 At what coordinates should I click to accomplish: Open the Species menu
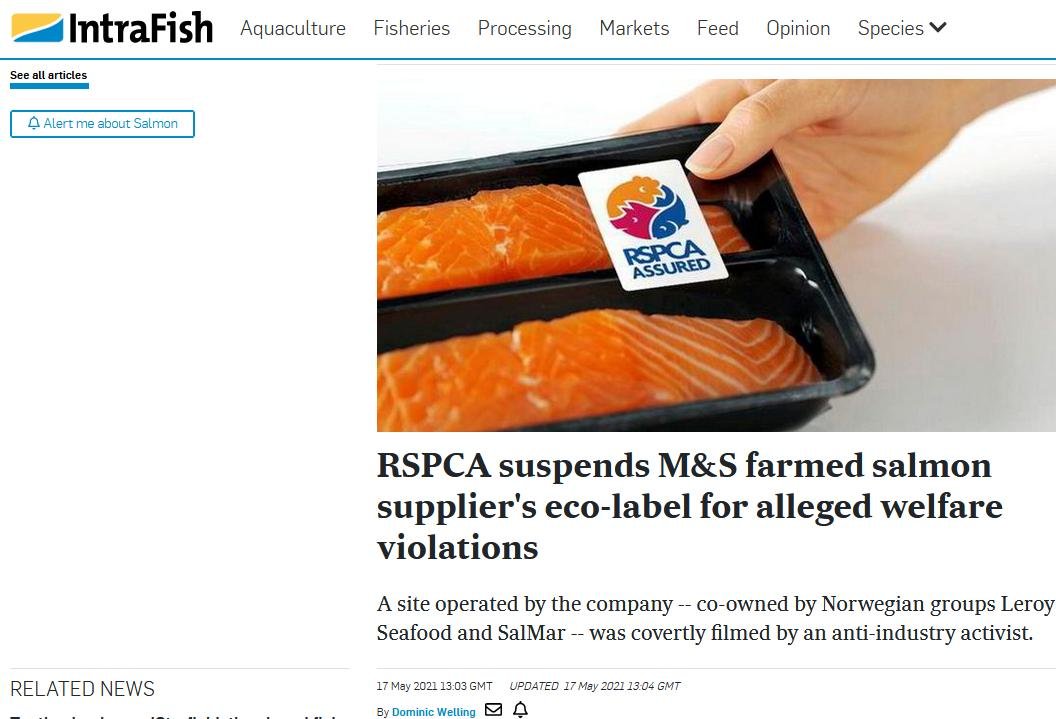[890, 28]
